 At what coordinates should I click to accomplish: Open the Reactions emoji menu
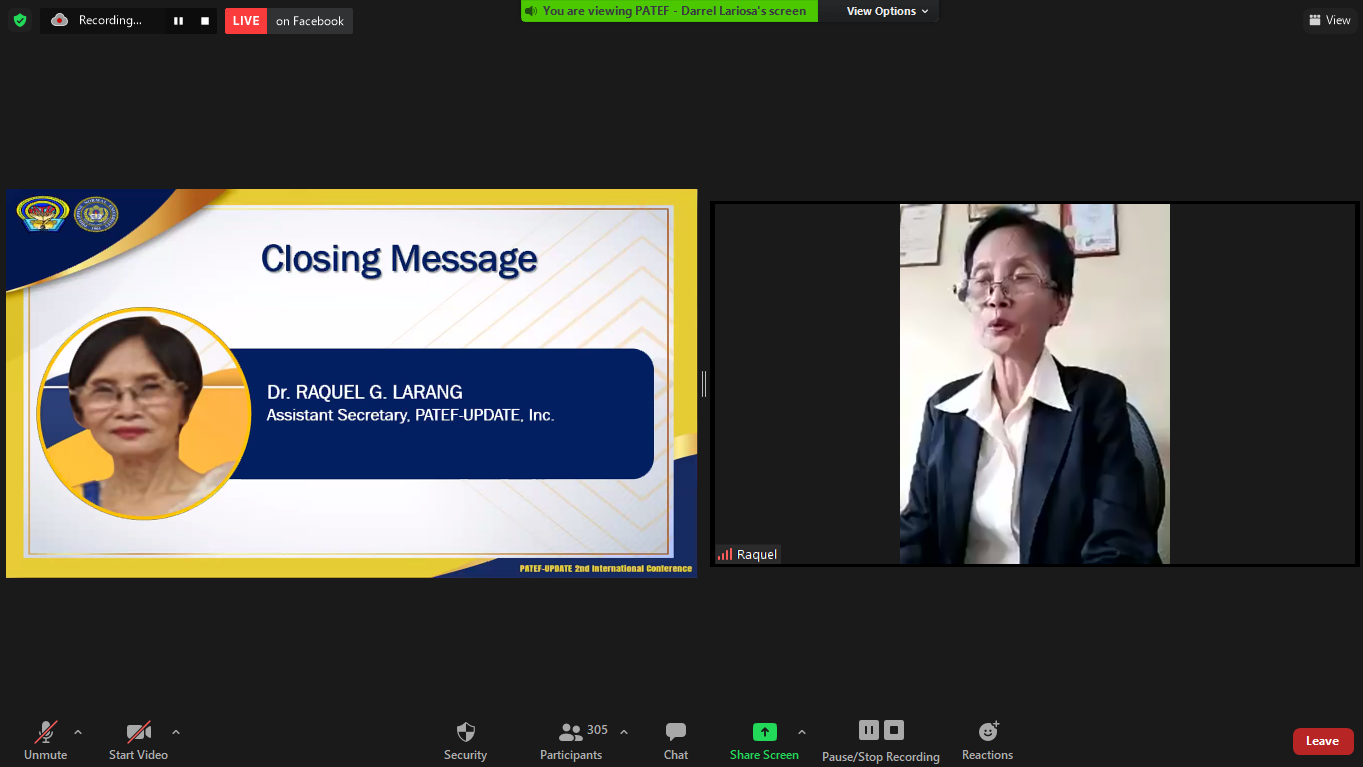987,739
